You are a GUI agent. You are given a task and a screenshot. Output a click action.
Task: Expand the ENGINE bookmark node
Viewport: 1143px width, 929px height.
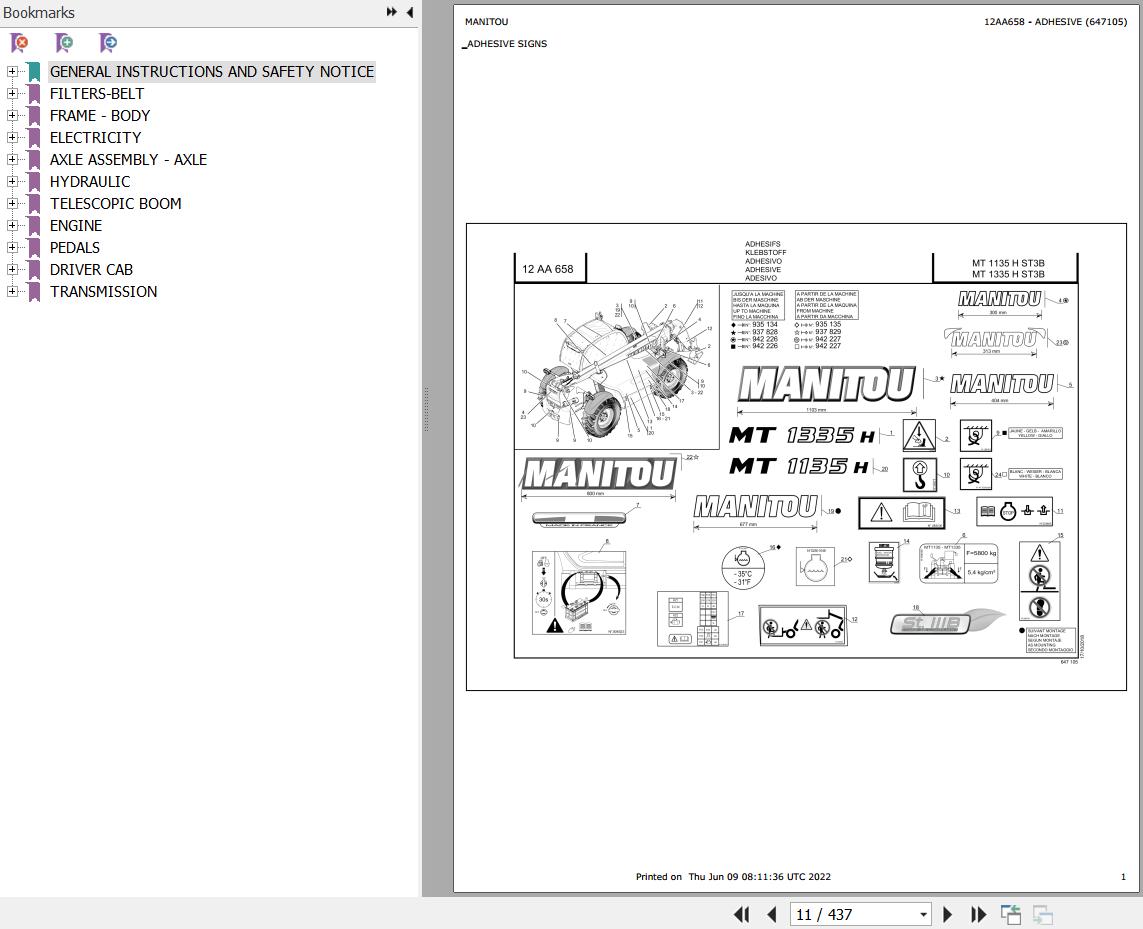click(x=12, y=225)
